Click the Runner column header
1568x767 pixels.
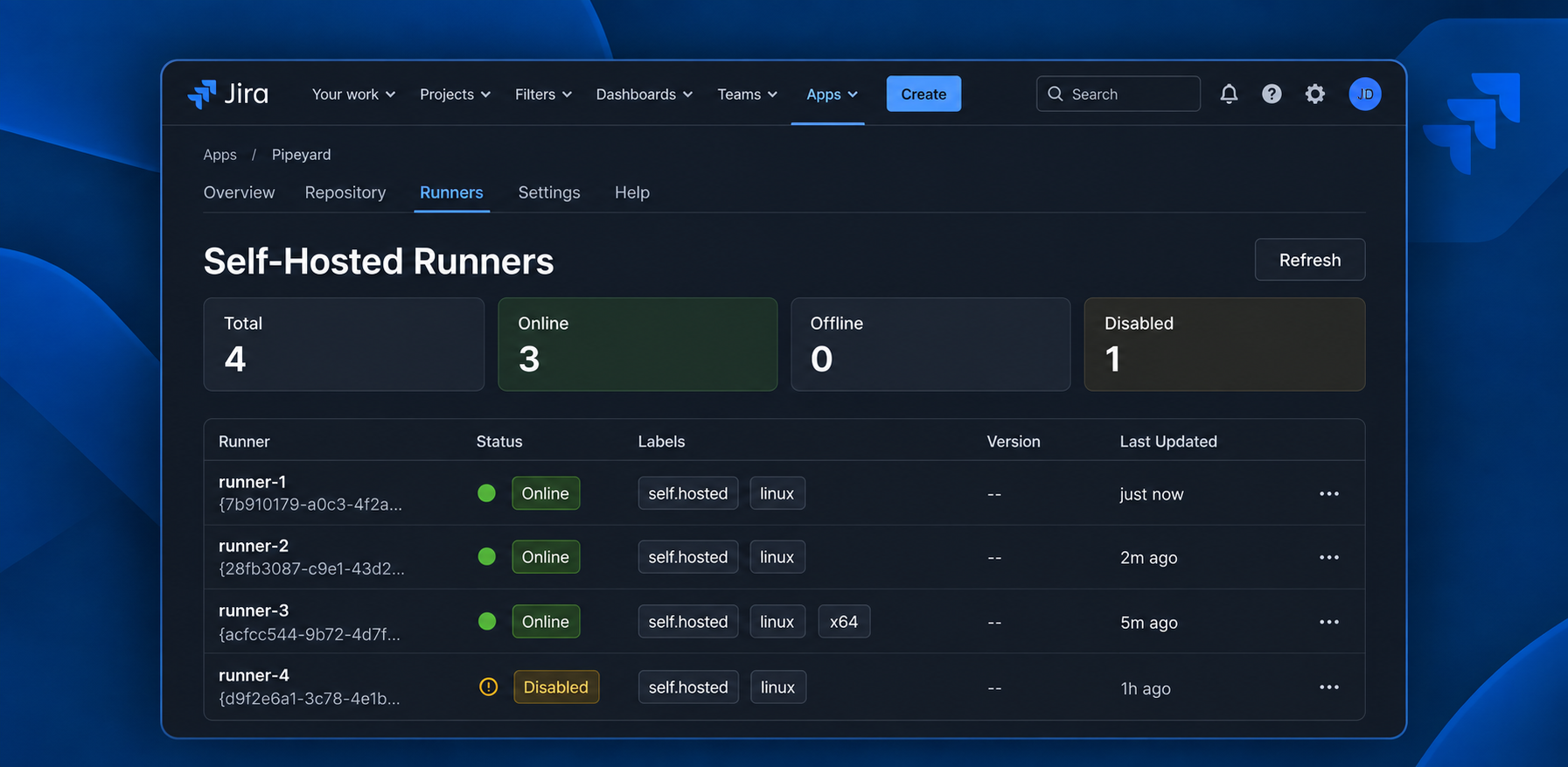244,442
